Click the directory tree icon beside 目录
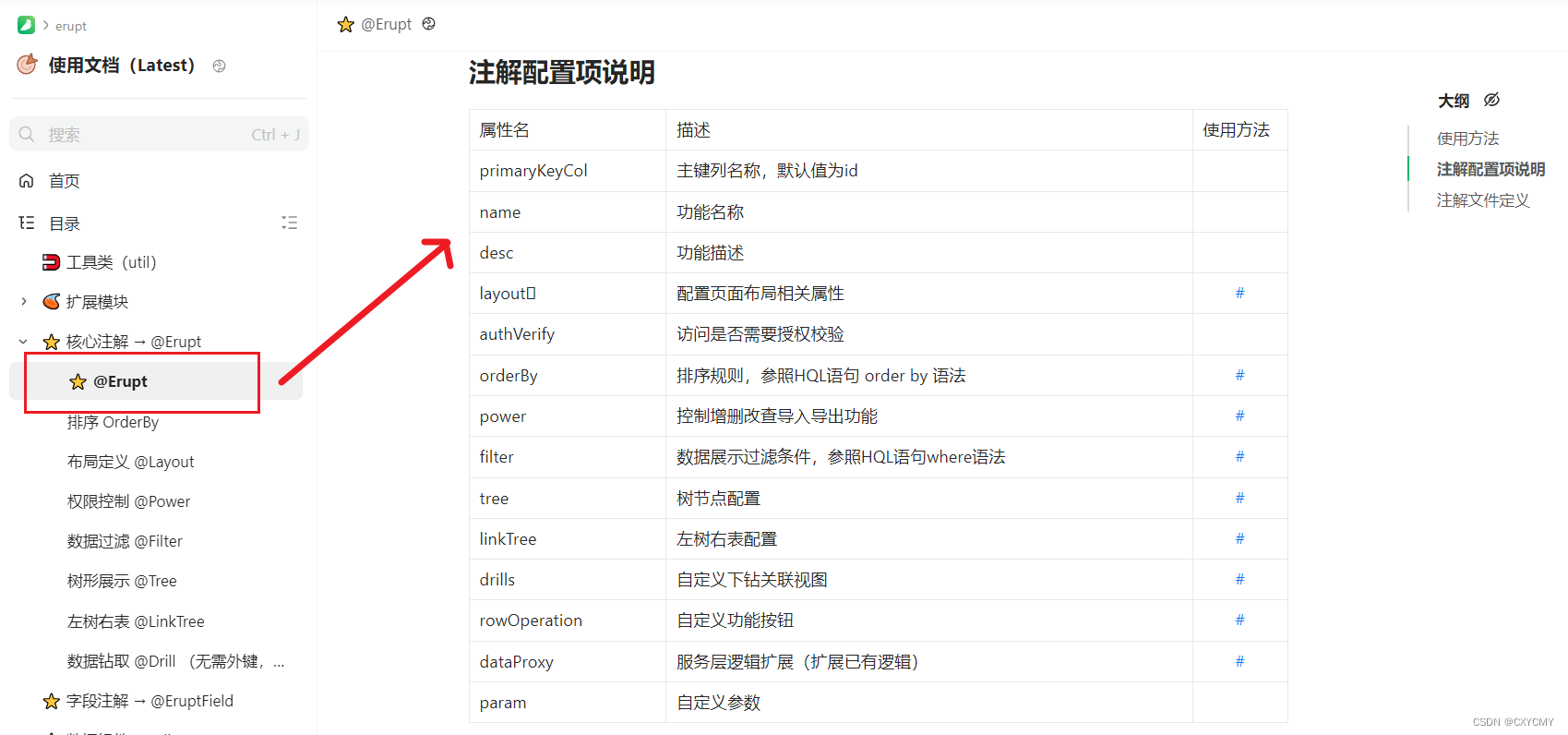The width and height of the screenshot is (1568, 735). (x=27, y=223)
